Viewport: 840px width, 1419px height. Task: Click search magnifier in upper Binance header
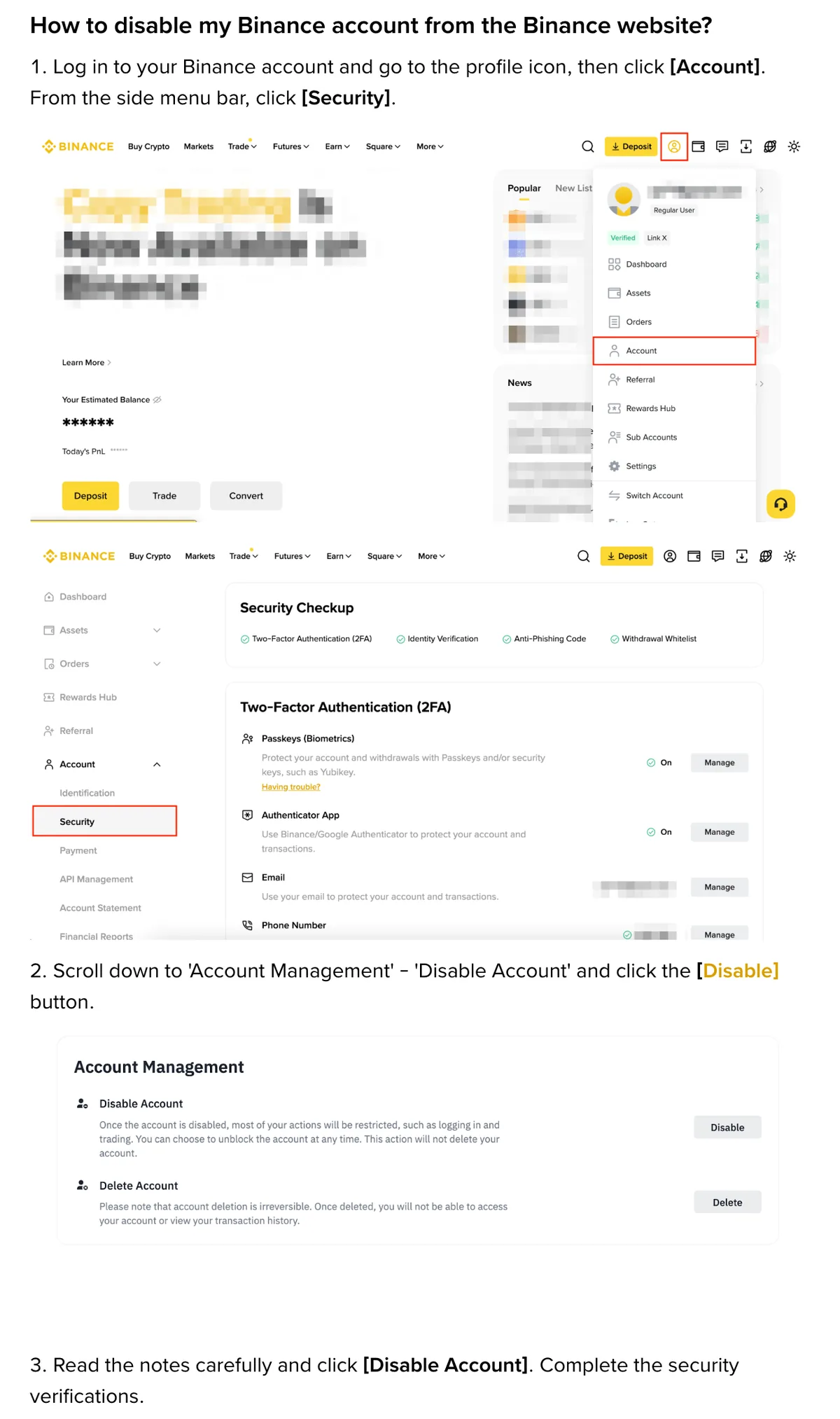pos(588,146)
